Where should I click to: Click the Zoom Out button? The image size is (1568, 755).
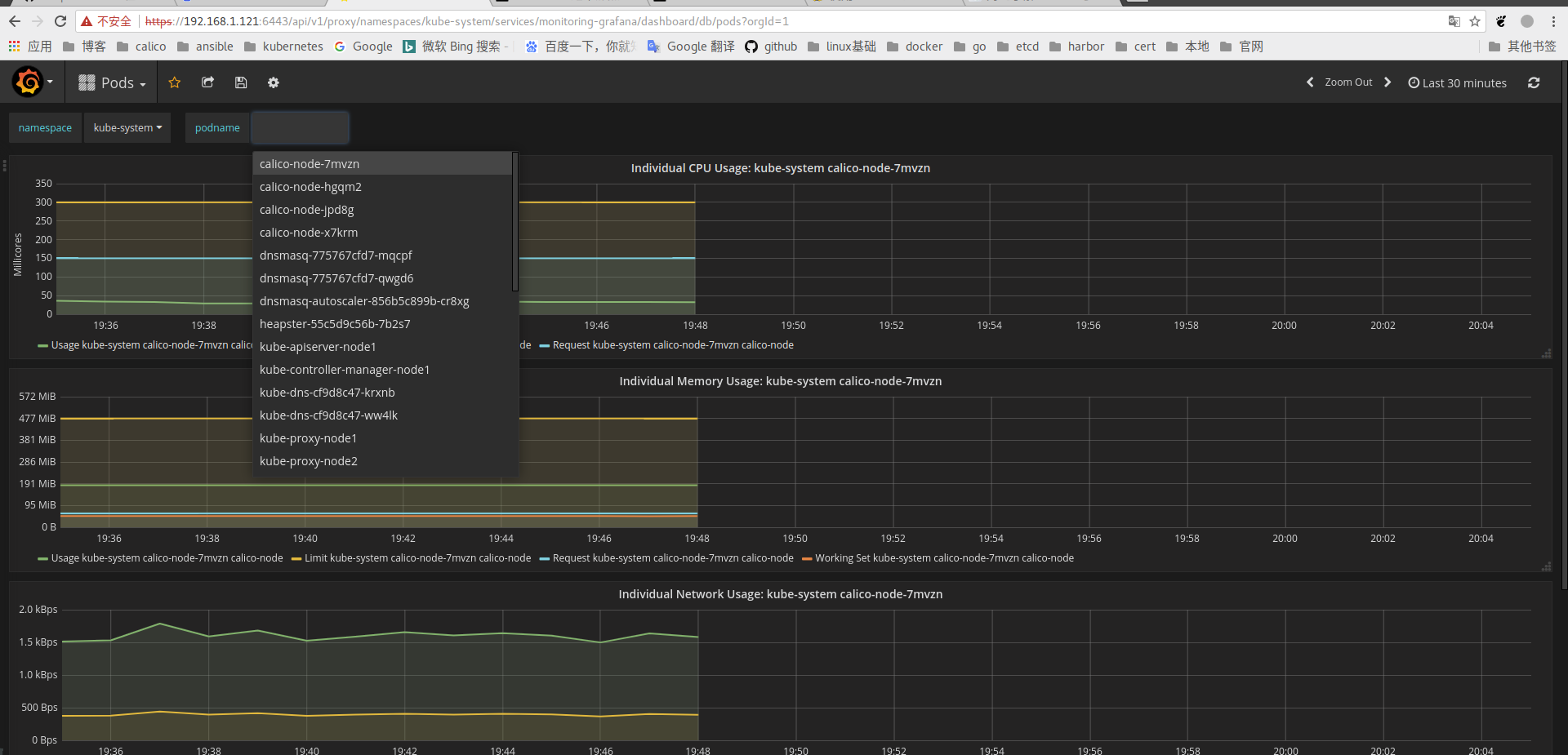pos(1348,82)
